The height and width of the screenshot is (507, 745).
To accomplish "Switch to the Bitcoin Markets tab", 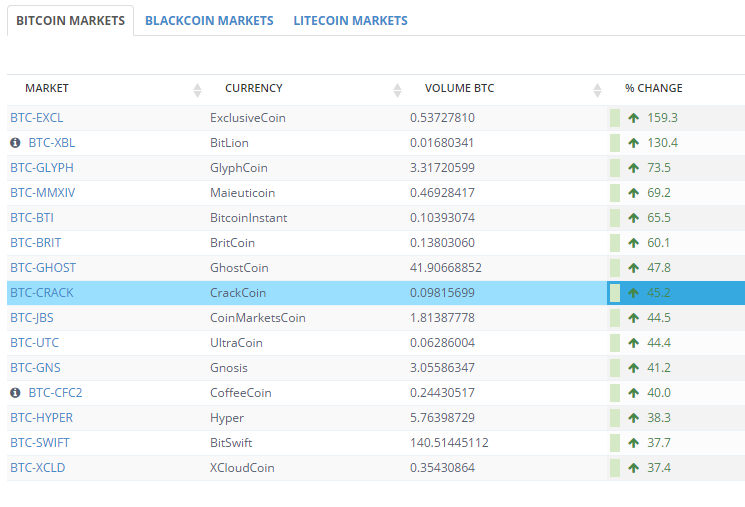I will (x=70, y=21).
